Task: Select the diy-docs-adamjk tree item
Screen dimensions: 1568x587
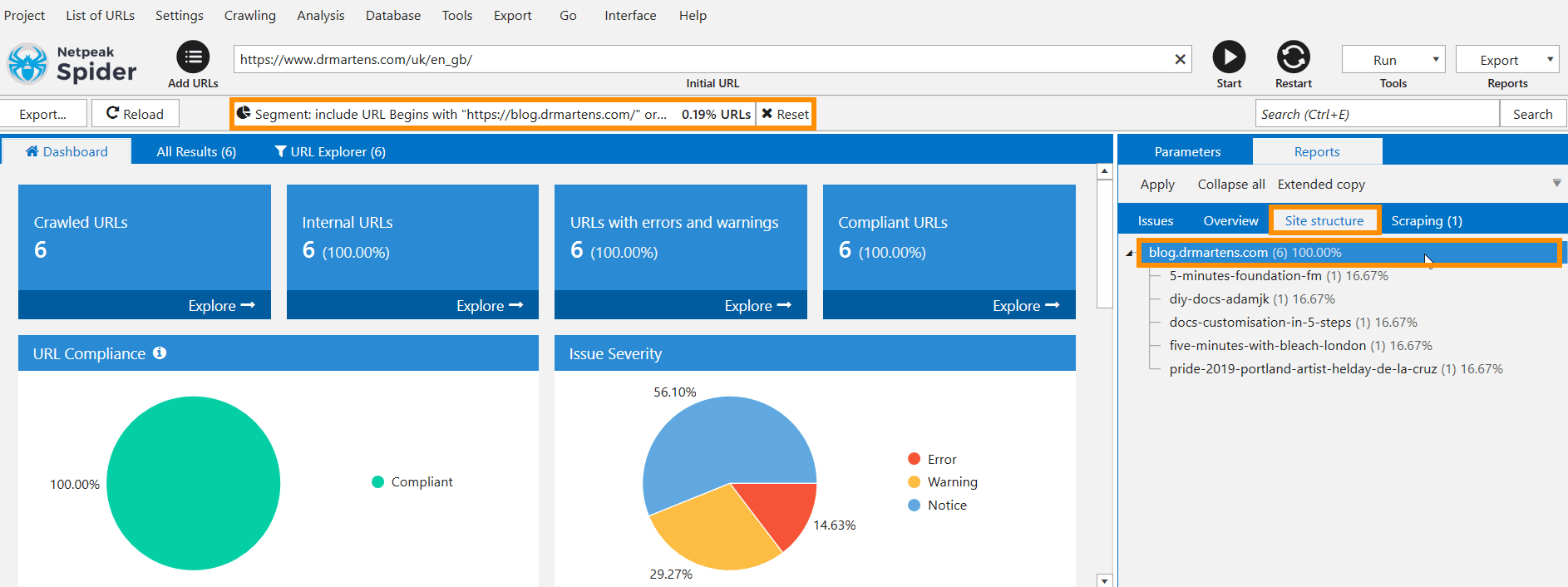Action: tap(1252, 299)
